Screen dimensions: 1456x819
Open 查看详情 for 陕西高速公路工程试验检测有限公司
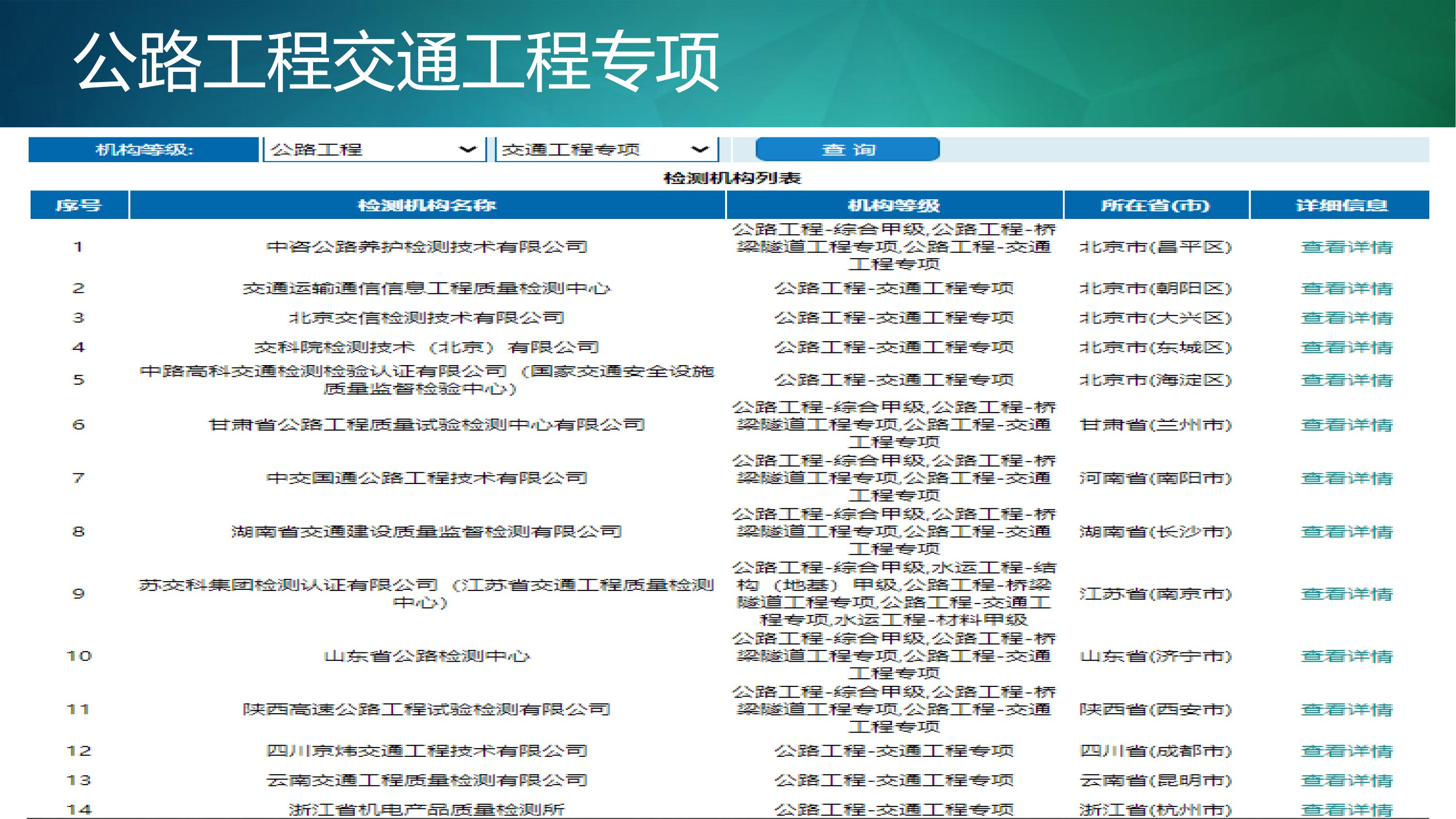pyautogui.click(x=1346, y=709)
